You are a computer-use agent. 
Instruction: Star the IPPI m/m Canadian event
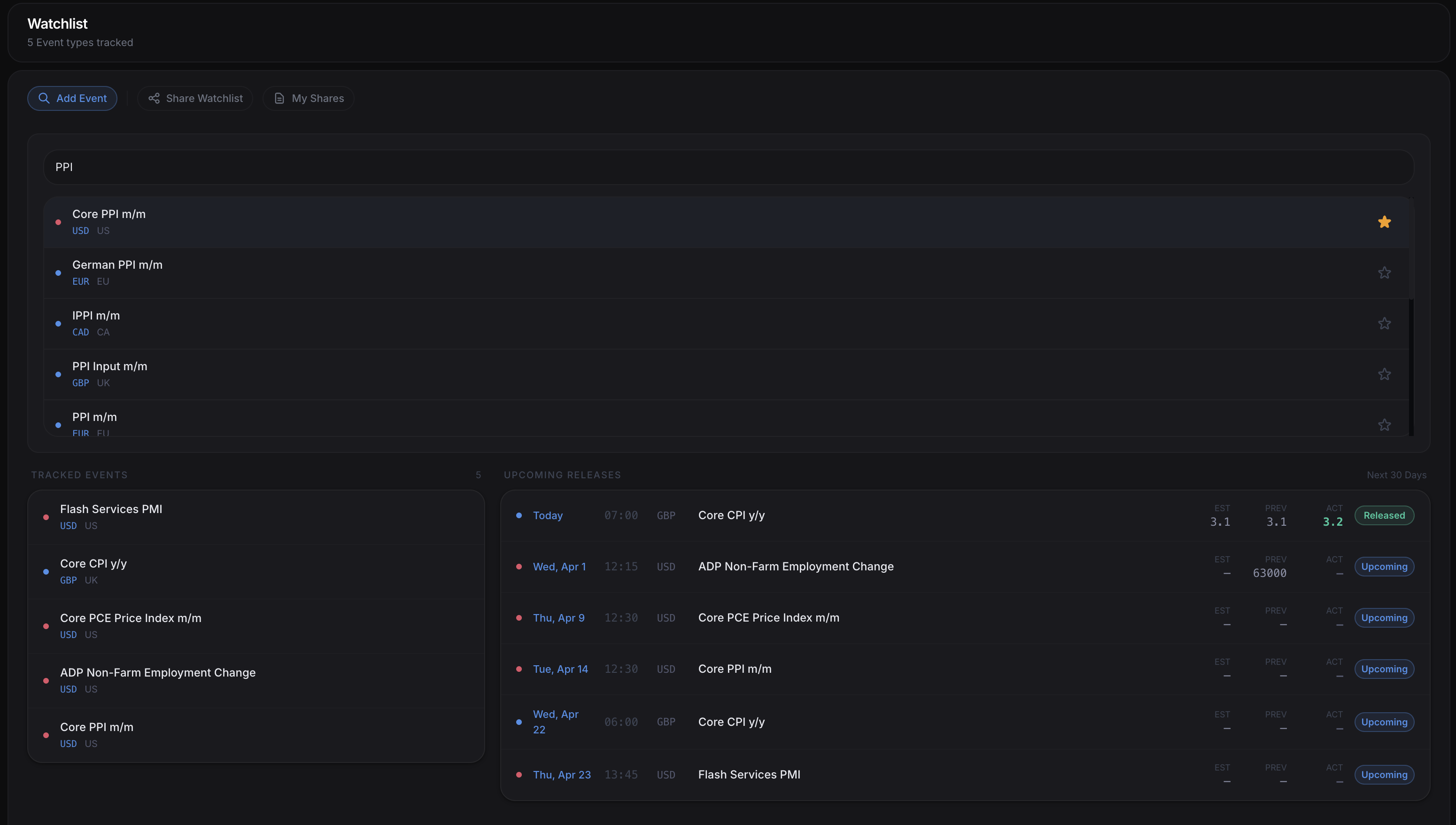(x=1385, y=323)
